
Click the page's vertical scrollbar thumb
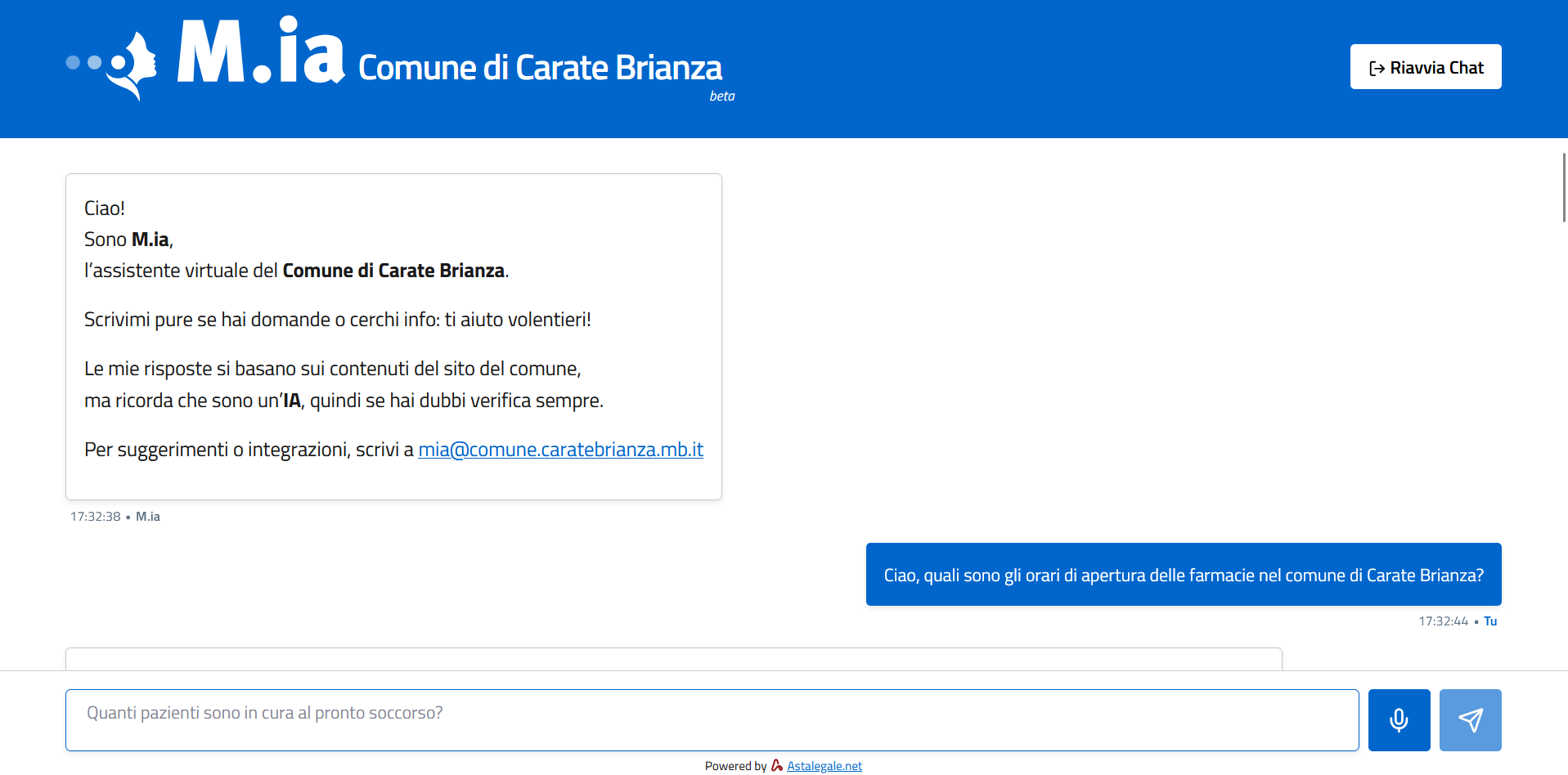coord(1563,186)
